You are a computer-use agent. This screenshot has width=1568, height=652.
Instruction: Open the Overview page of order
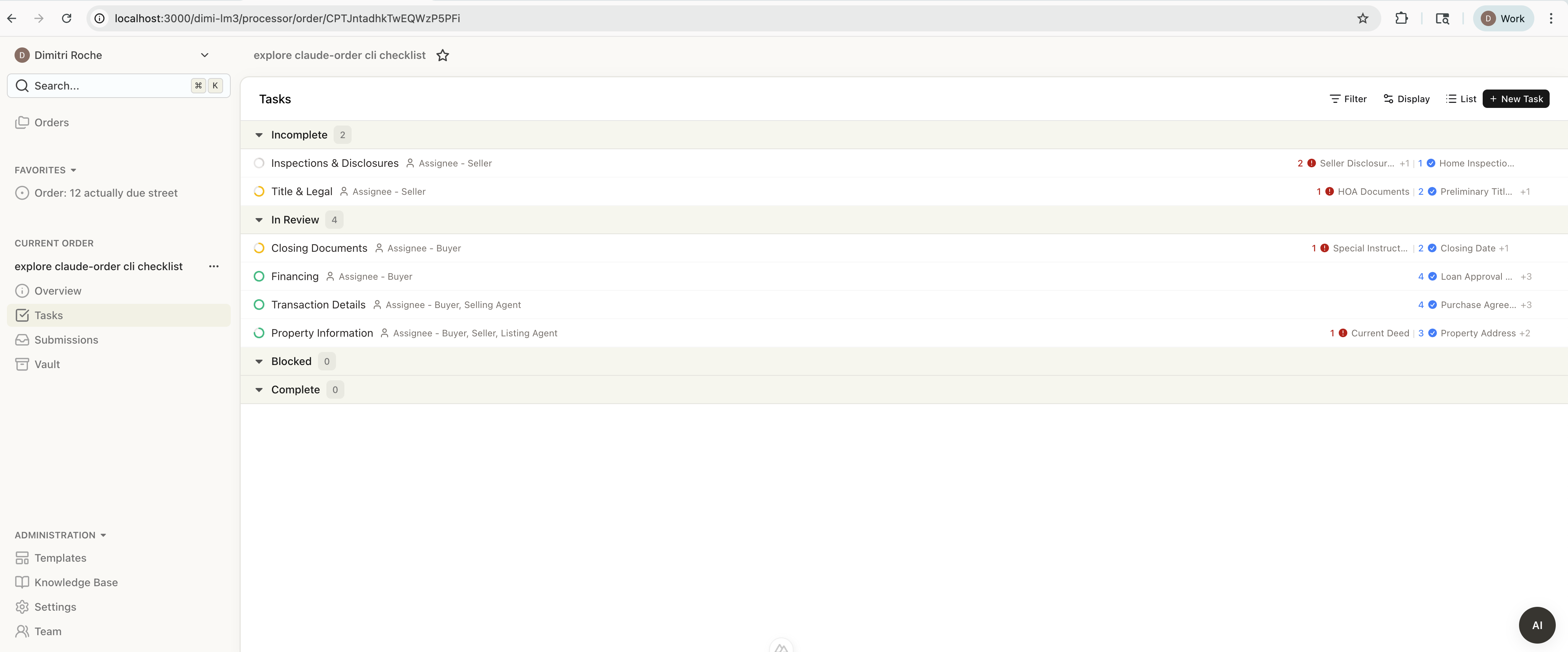click(57, 291)
